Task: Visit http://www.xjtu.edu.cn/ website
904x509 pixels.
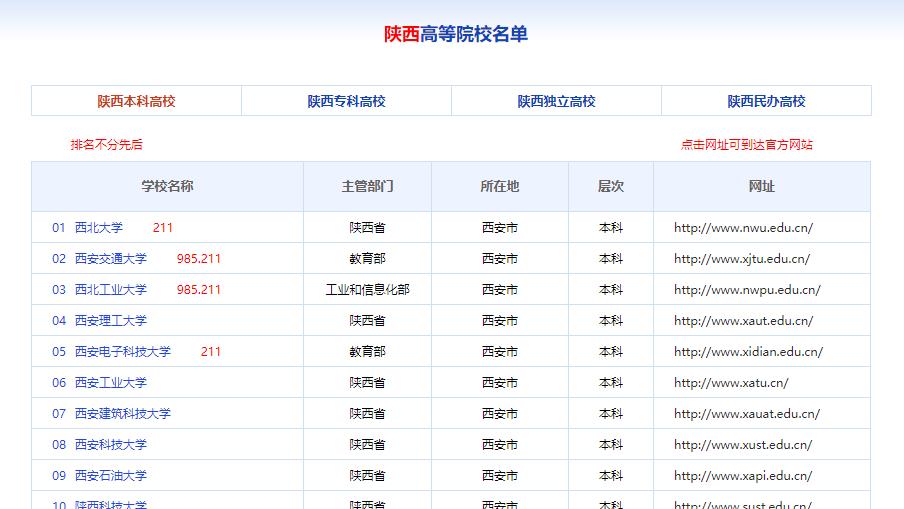Action: pos(742,259)
